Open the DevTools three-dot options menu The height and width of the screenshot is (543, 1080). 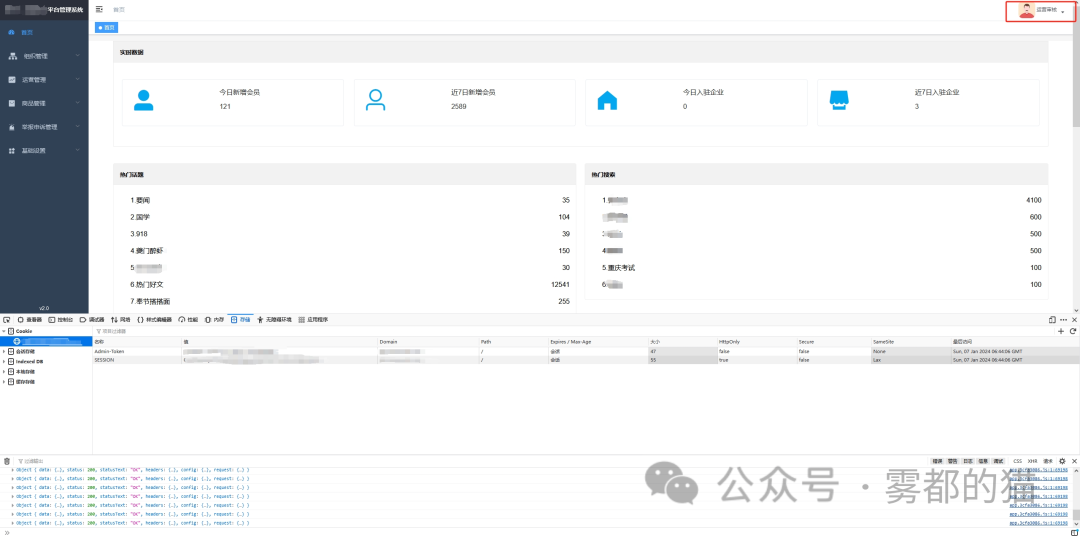pos(1063,320)
